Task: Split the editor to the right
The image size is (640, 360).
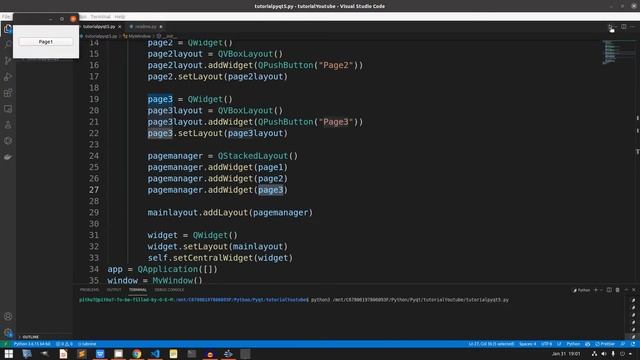Action: pos(624,27)
